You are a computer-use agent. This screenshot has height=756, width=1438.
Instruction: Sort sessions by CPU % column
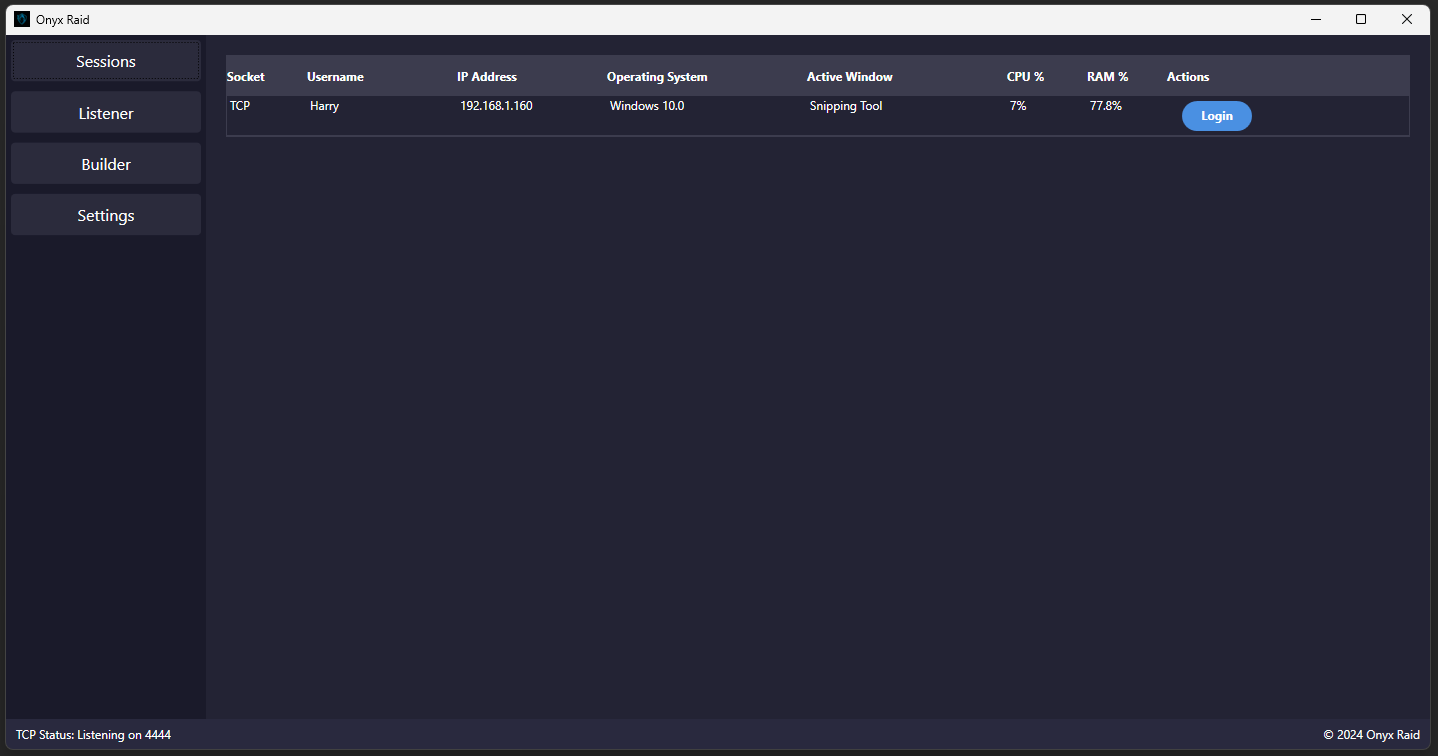pos(1025,76)
